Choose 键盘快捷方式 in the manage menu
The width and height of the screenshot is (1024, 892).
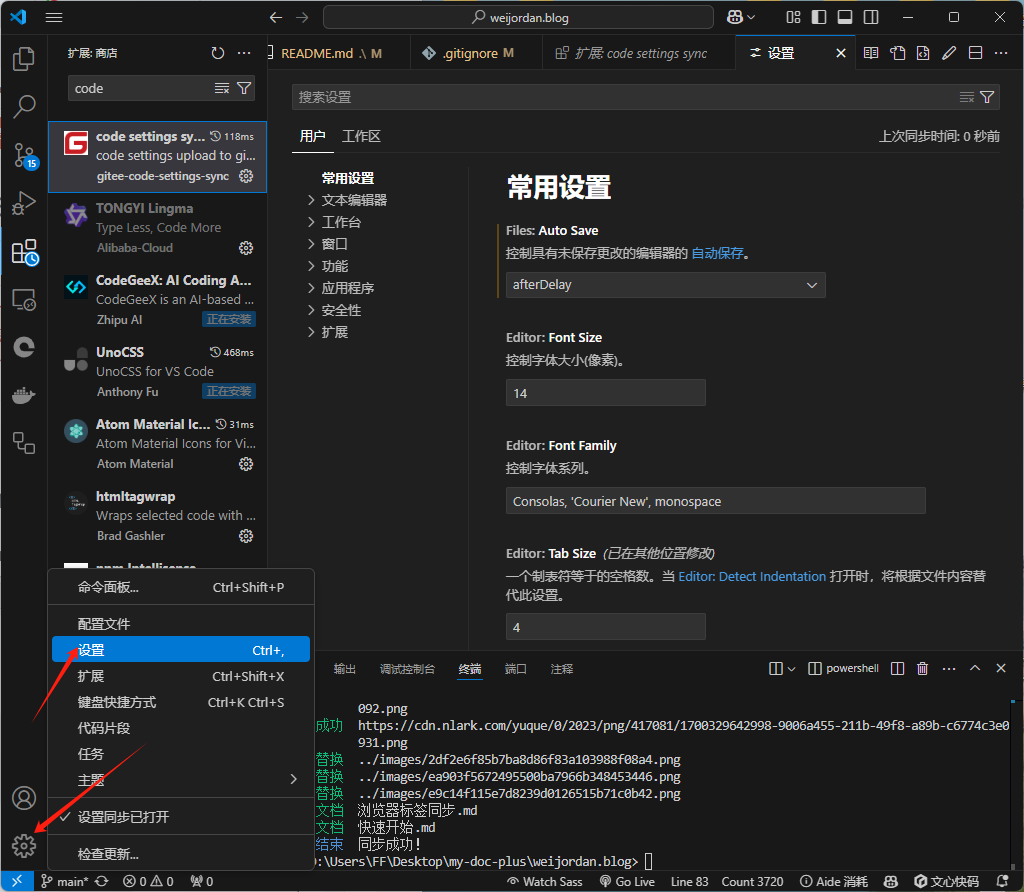coord(182,702)
